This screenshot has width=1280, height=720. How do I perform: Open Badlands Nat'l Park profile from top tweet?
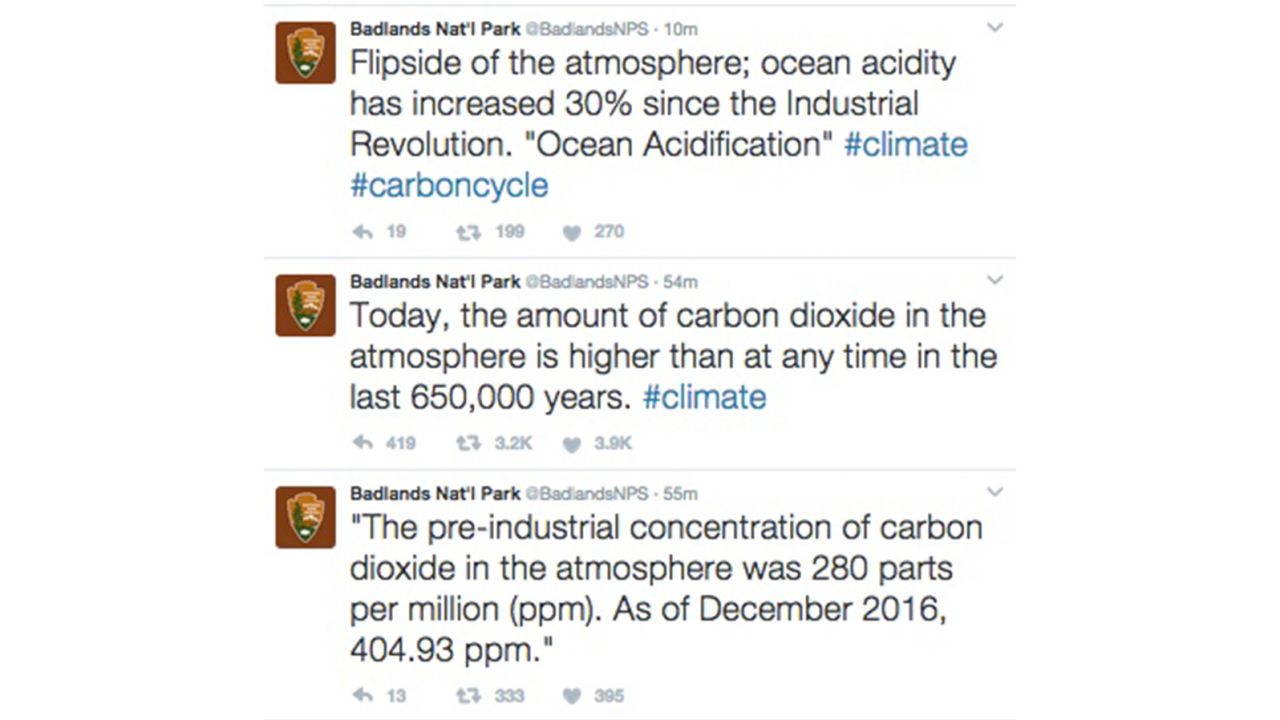435,29
